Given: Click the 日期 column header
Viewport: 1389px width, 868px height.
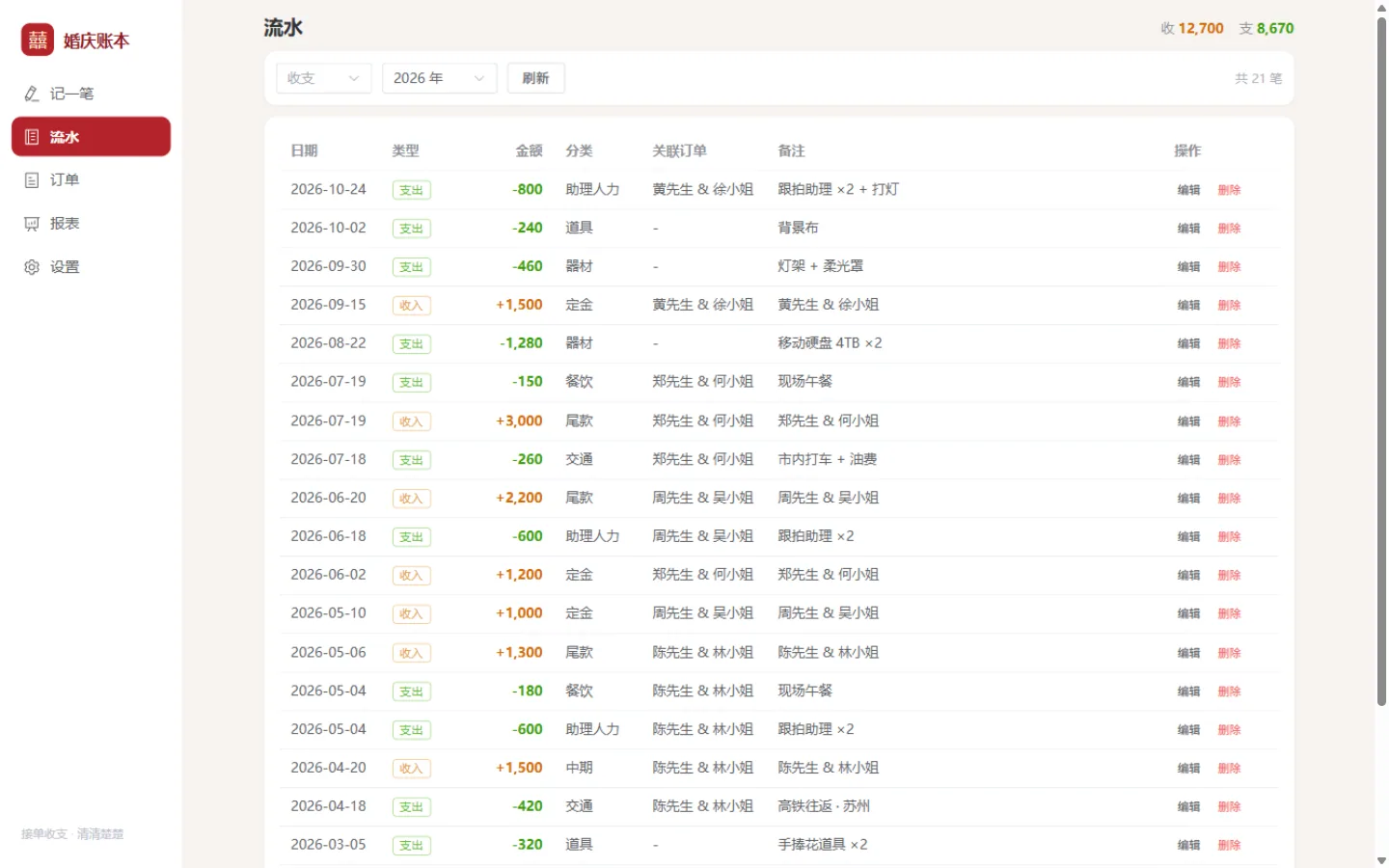Looking at the screenshot, I should (305, 151).
